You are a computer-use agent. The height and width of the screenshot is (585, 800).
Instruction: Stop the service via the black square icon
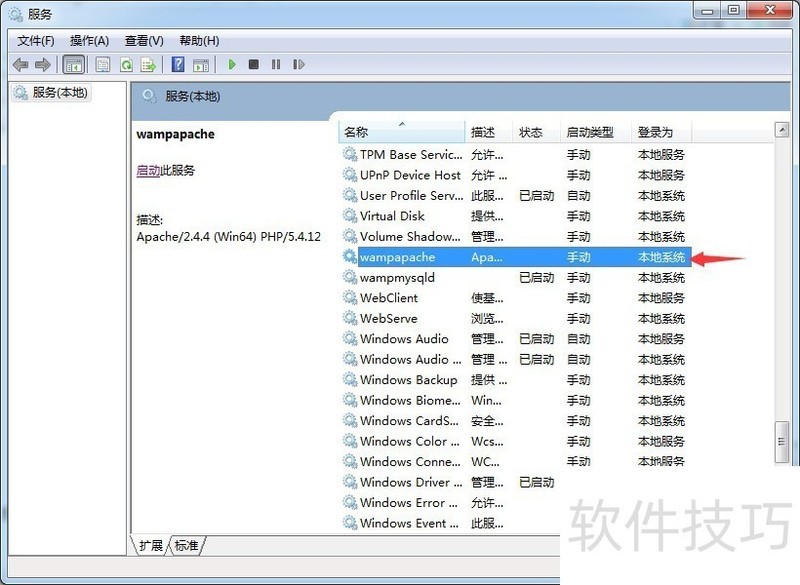pyautogui.click(x=255, y=64)
